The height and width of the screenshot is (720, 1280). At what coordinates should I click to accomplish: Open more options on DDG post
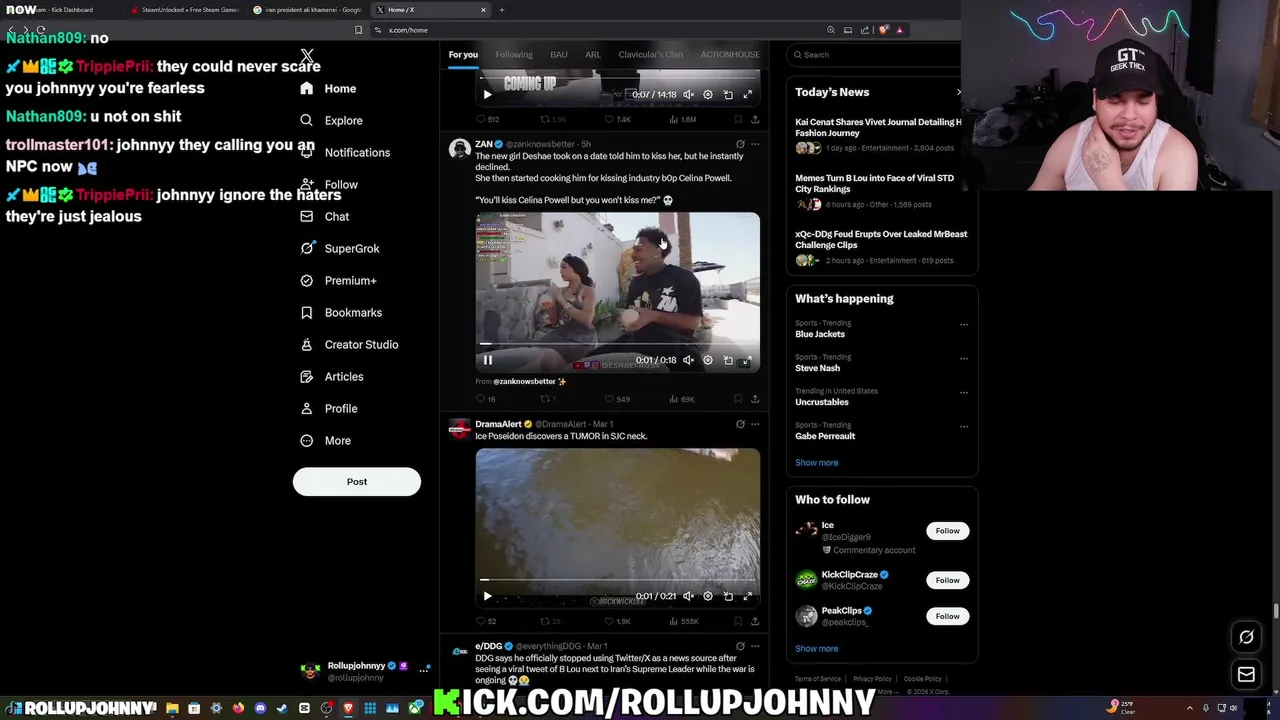(x=755, y=646)
